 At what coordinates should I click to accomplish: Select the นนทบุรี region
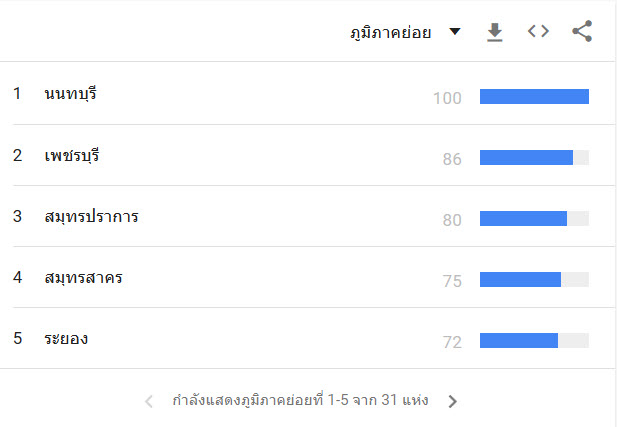pos(70,94)
